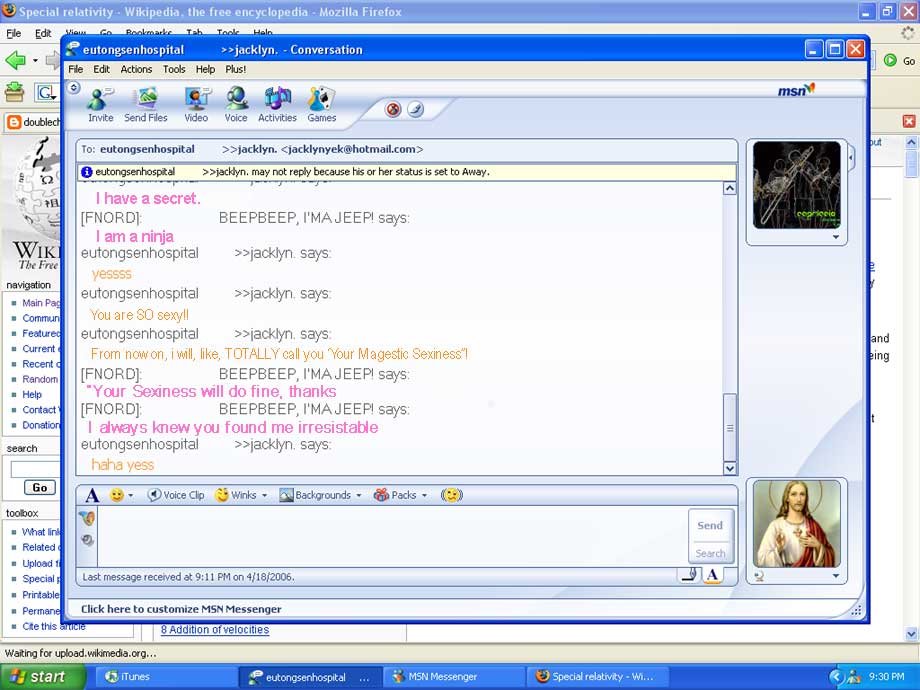Click the MSN butterfly icon beside input

(87, 518)
